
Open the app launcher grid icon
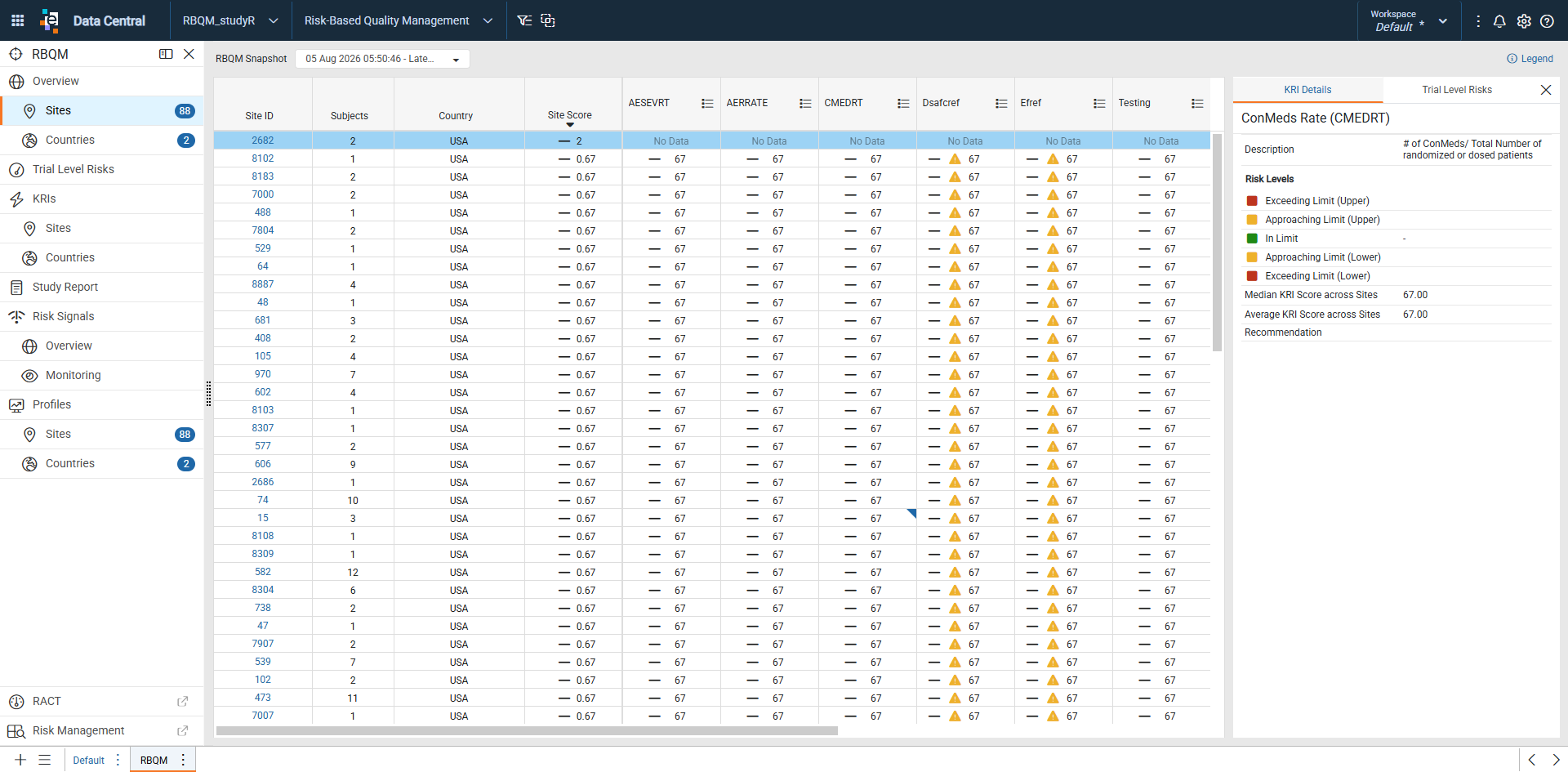pyautogui.click(x=17, y=20)
